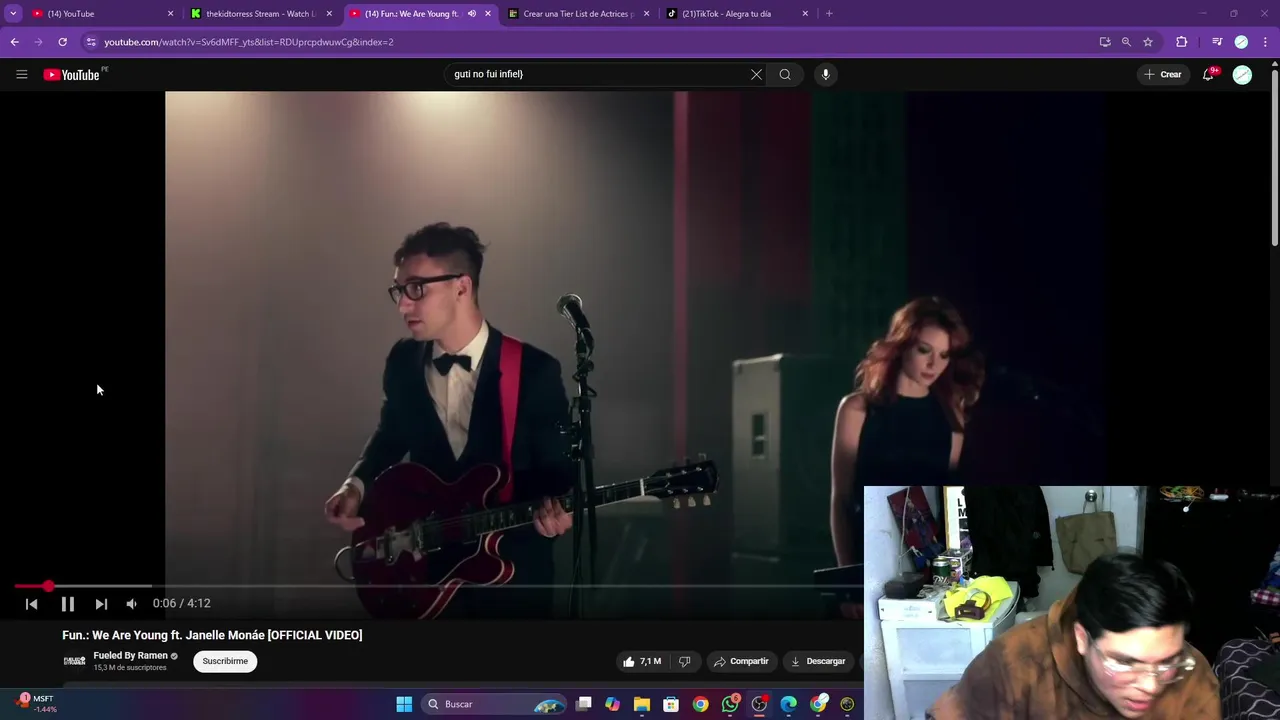Open media controls icon in toolbar
Image resolution: width=1280 pixels, height=720 pixels.
1217,42
